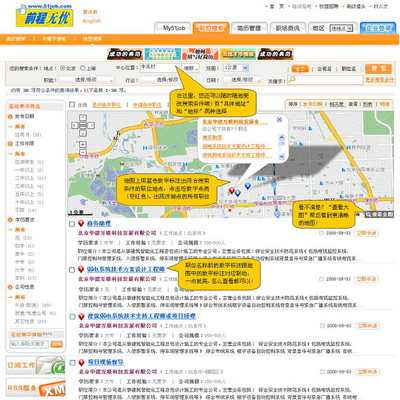This screenshot has width=400, height=400.
Task: Open the 日期 选择/修改 selector
Action: (x=242, y=80)
